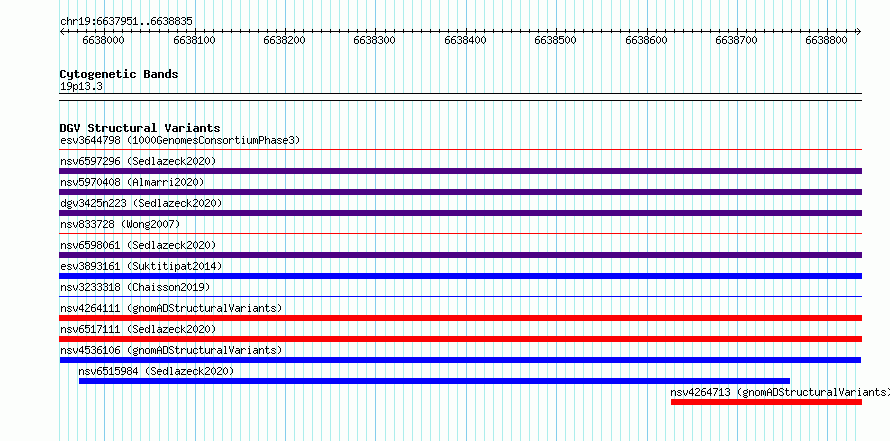Select the Cytogenetic Bands track title
The image size is (890, 441).
pyautogui.click(x=119, y=74)
